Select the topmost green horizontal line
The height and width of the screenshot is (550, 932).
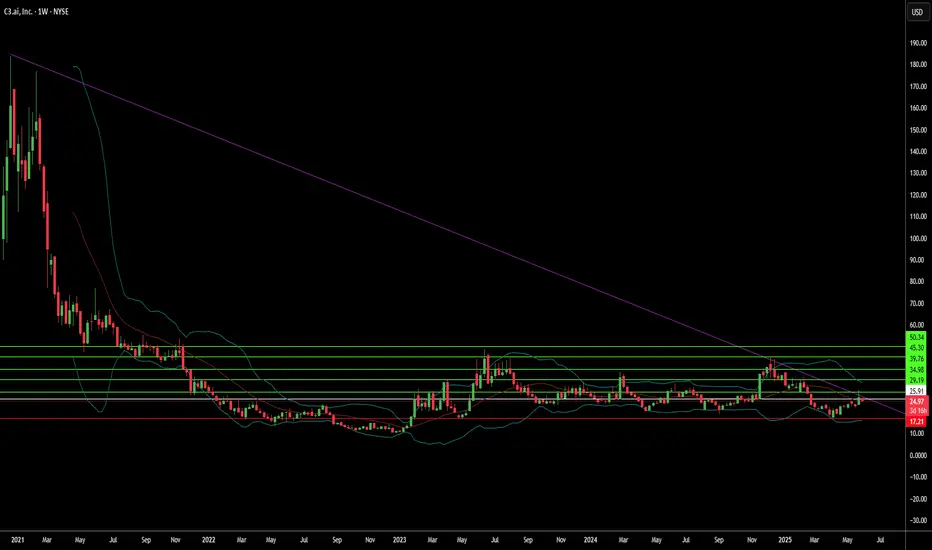[452, 346]
